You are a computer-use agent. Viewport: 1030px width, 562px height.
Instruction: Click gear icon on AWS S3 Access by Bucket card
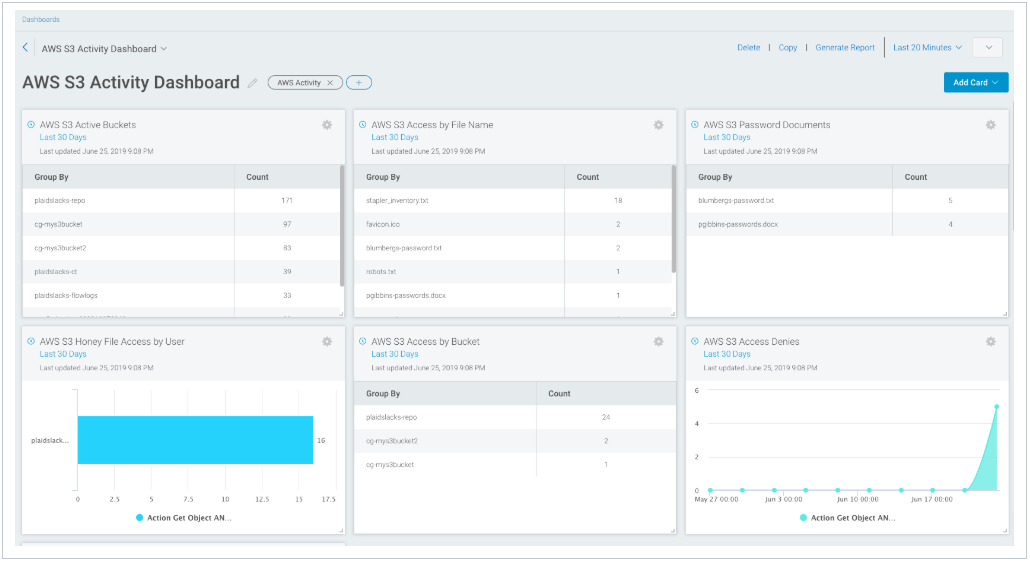click(658, 342)
